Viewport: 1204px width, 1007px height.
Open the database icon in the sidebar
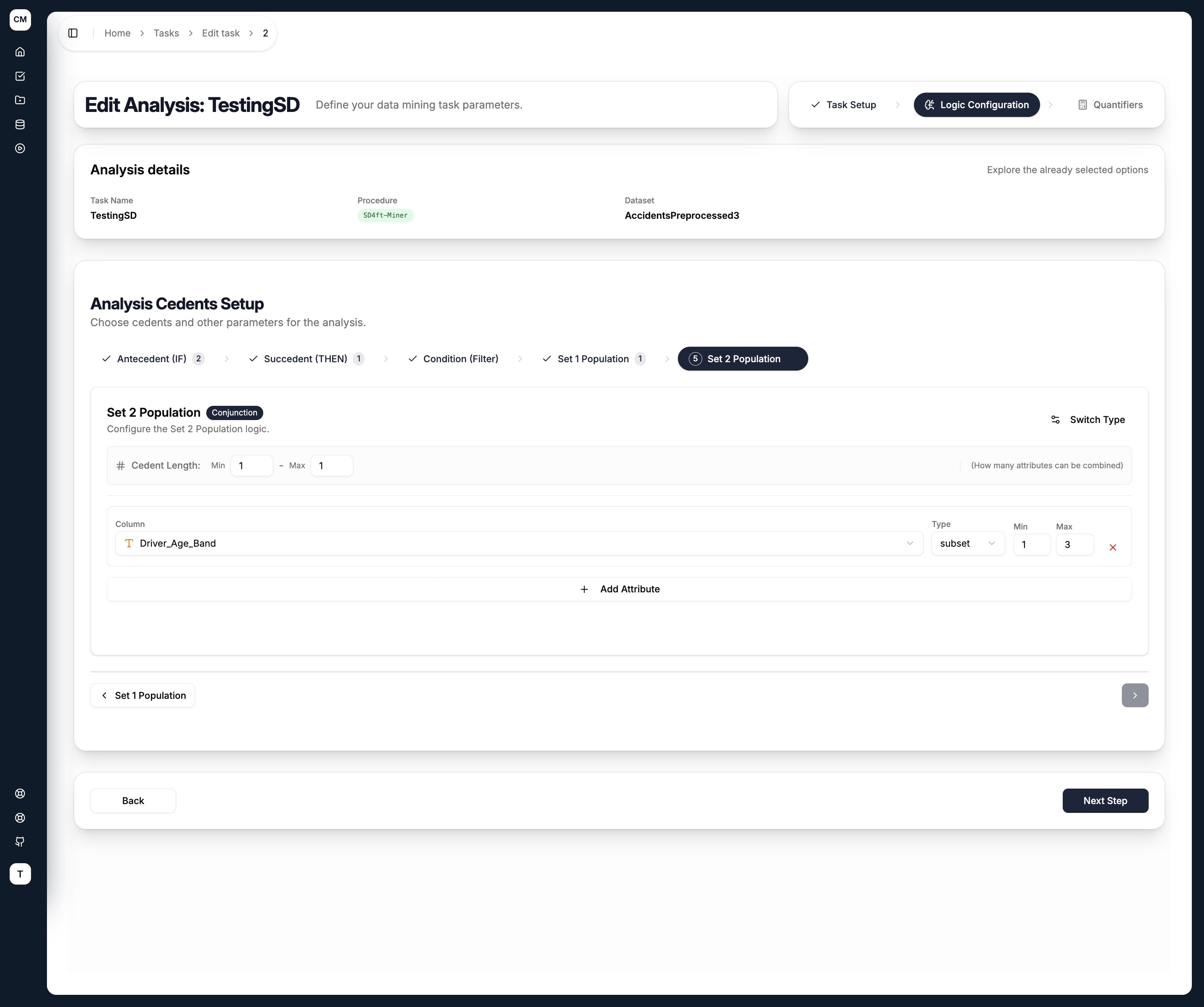tap(20, 125)
